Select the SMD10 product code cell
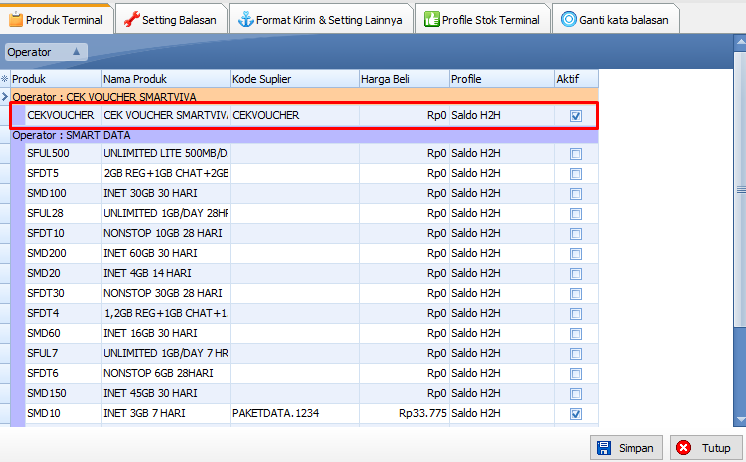This screenshot has height=462, width=746. click(x=63, y=413)
